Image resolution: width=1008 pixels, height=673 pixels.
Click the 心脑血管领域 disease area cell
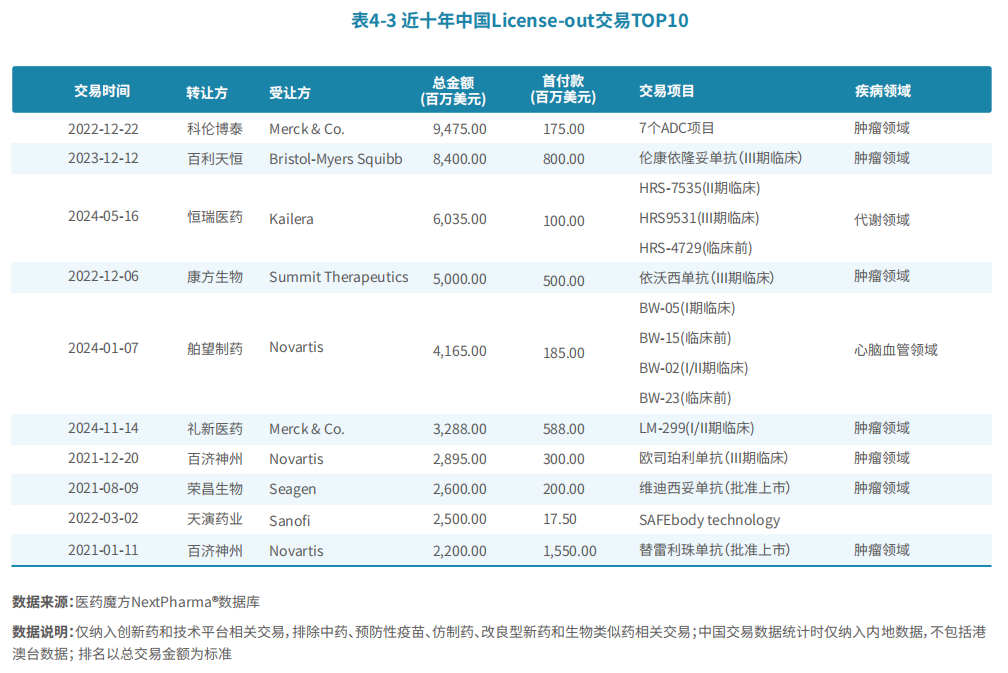pyautogui.click(x=896, y=350)
